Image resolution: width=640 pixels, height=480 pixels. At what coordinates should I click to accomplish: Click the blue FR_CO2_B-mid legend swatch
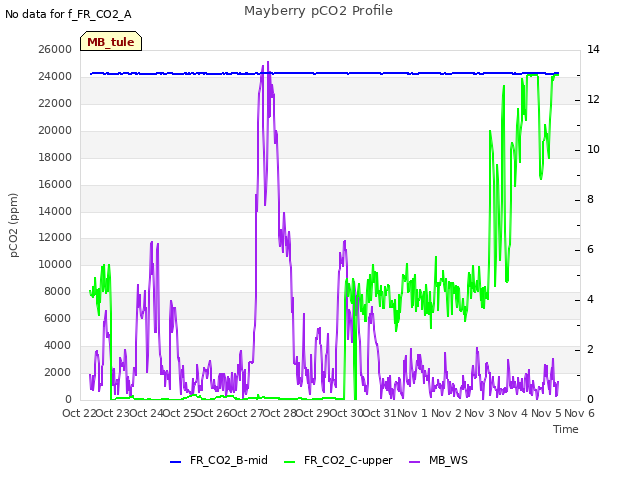click(x=176, y=462)
